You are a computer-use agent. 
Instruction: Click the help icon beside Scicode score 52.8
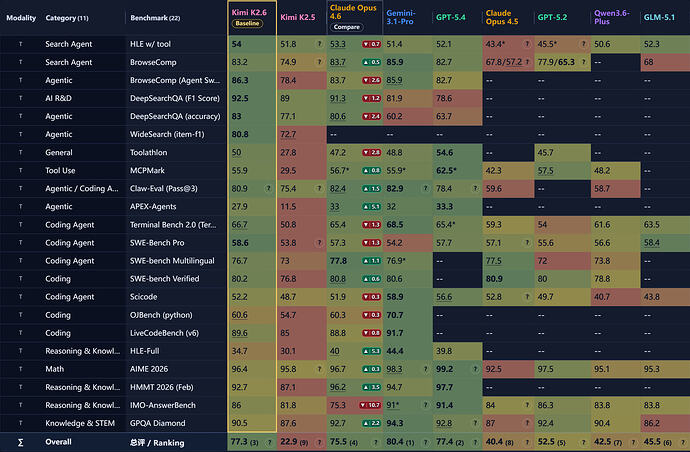point(527,297)
